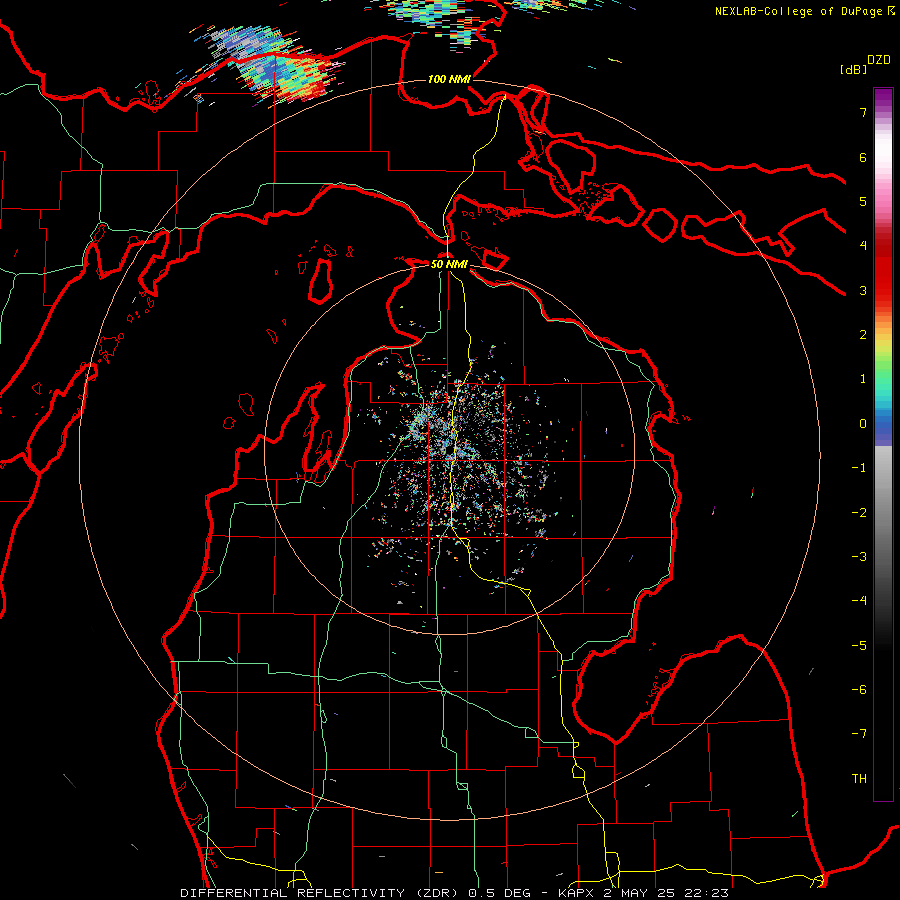Click the 3 value on color scale
Screen dimensions: 900x900
(863, 290)
